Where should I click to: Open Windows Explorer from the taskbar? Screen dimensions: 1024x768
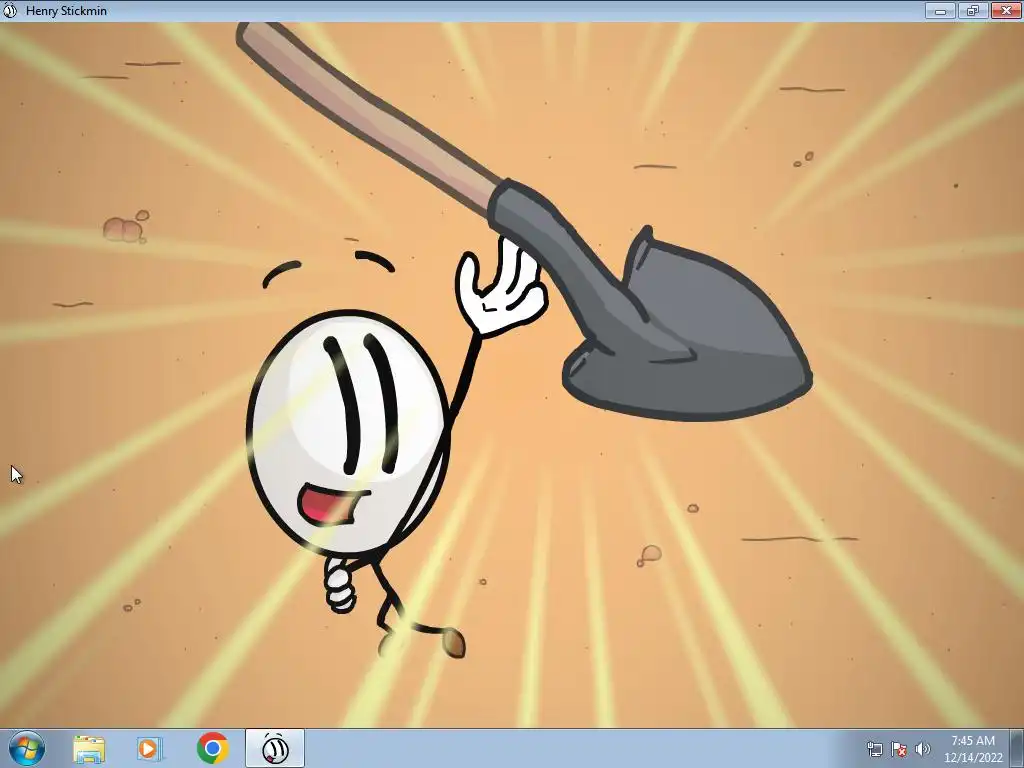click(x=89, y=749)
